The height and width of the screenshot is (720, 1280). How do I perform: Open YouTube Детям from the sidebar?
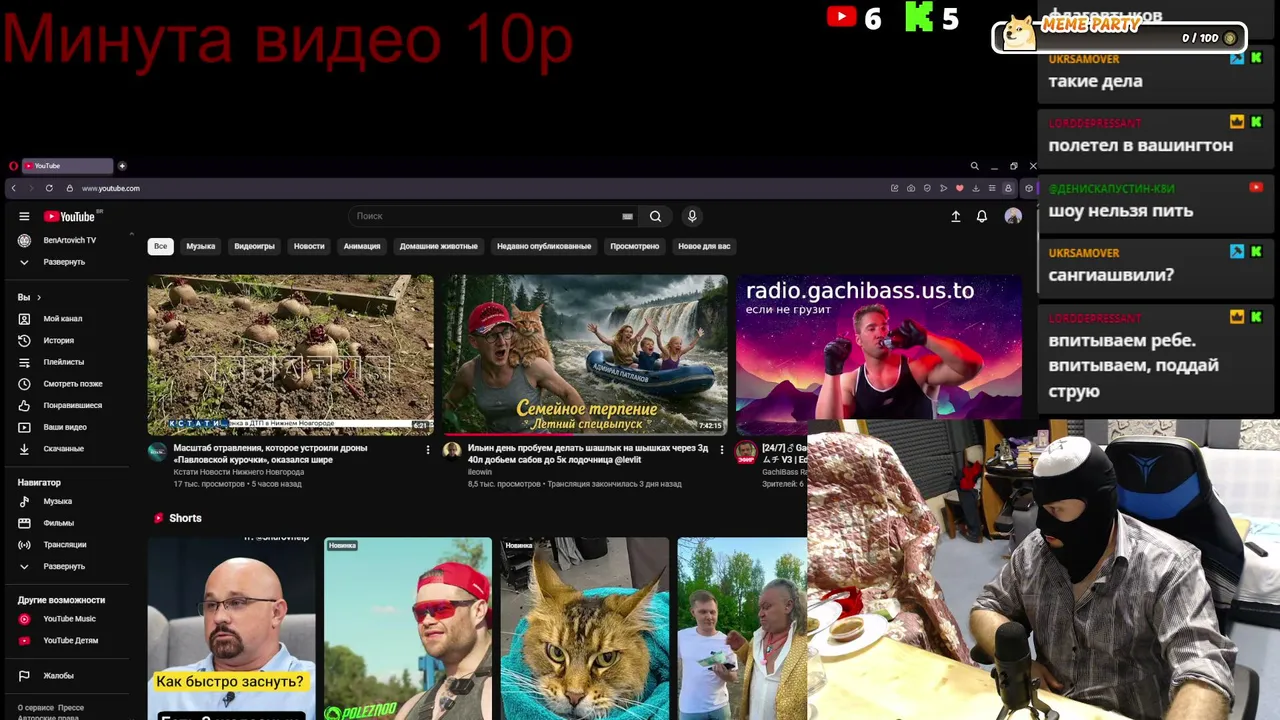pyautogui.click(x=72, y=641)
